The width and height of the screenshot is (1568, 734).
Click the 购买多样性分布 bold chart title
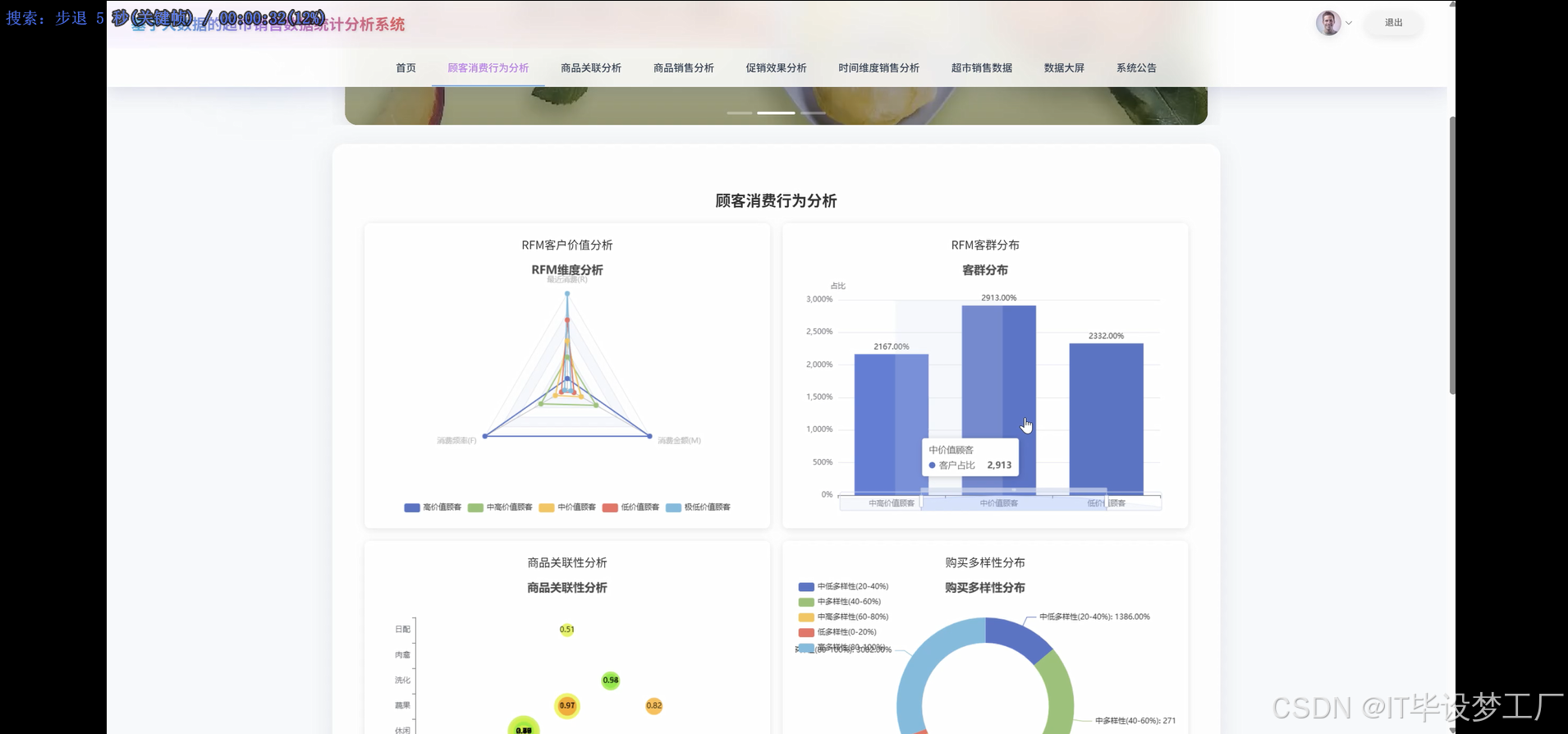pyautogui.click(x=985, y=588)
